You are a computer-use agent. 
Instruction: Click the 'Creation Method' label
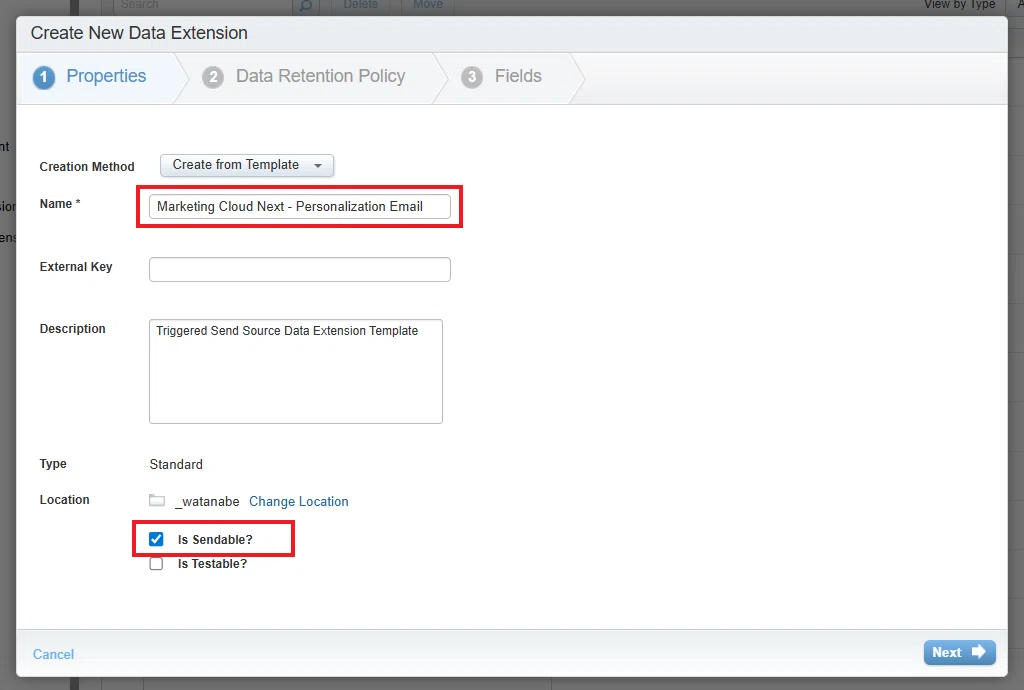(x=87, y=166)
